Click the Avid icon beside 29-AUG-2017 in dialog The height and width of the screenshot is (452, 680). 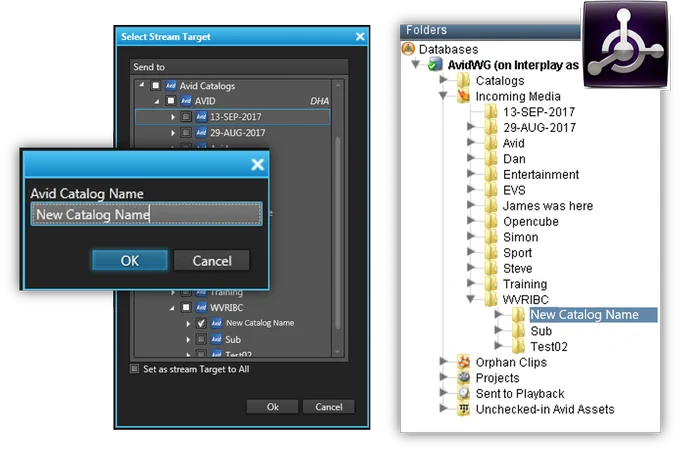tap(201, 132)
